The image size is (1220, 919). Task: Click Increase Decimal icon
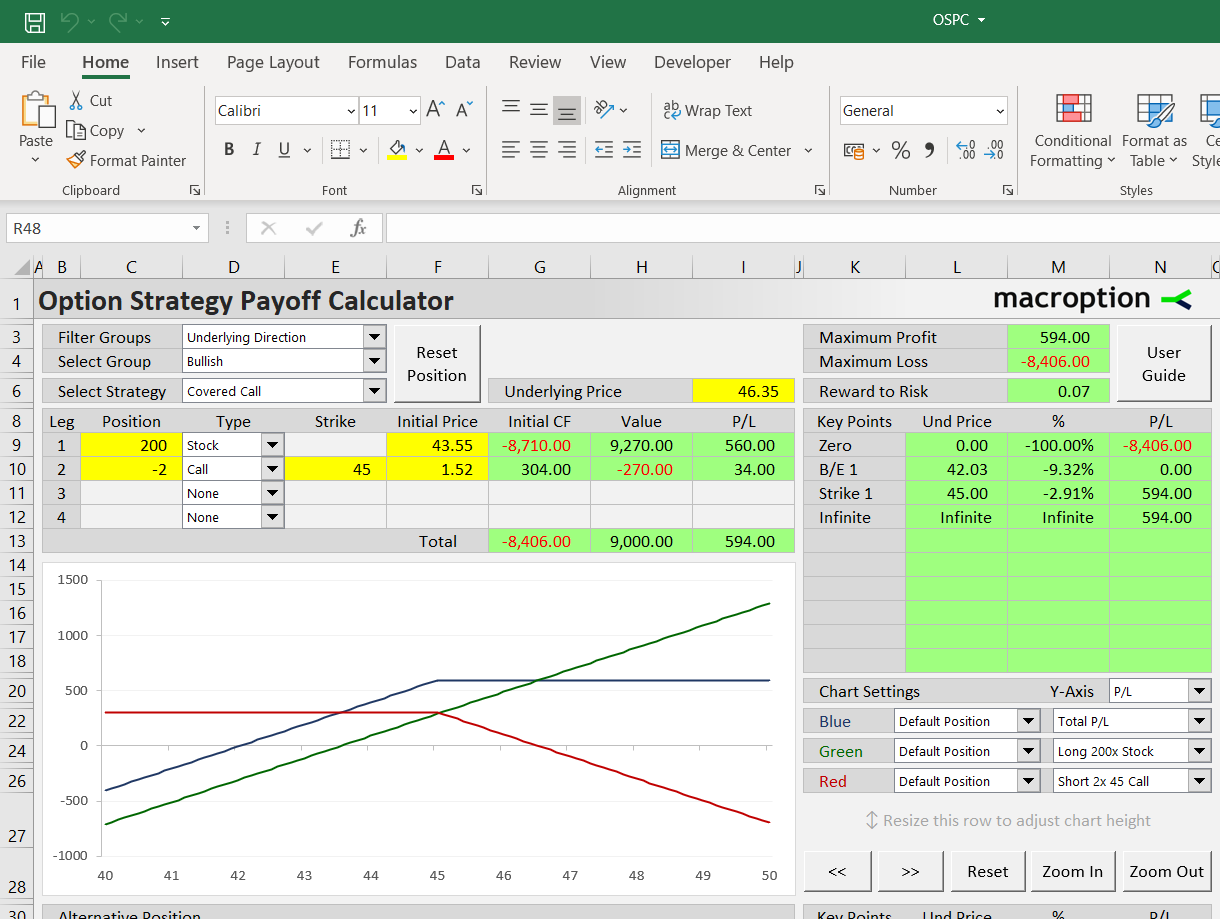[966, 150]
